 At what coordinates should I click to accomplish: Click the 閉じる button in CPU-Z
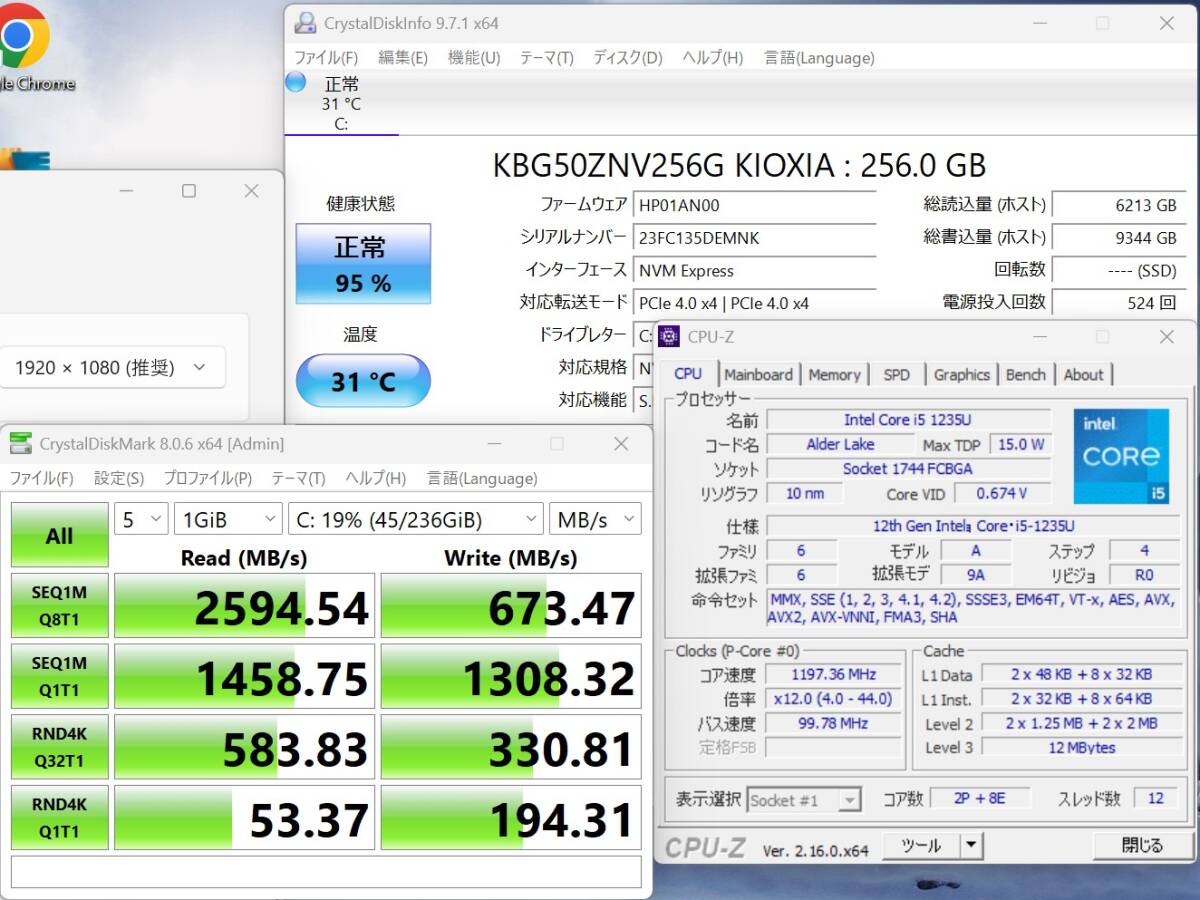tap(1139, 845)
